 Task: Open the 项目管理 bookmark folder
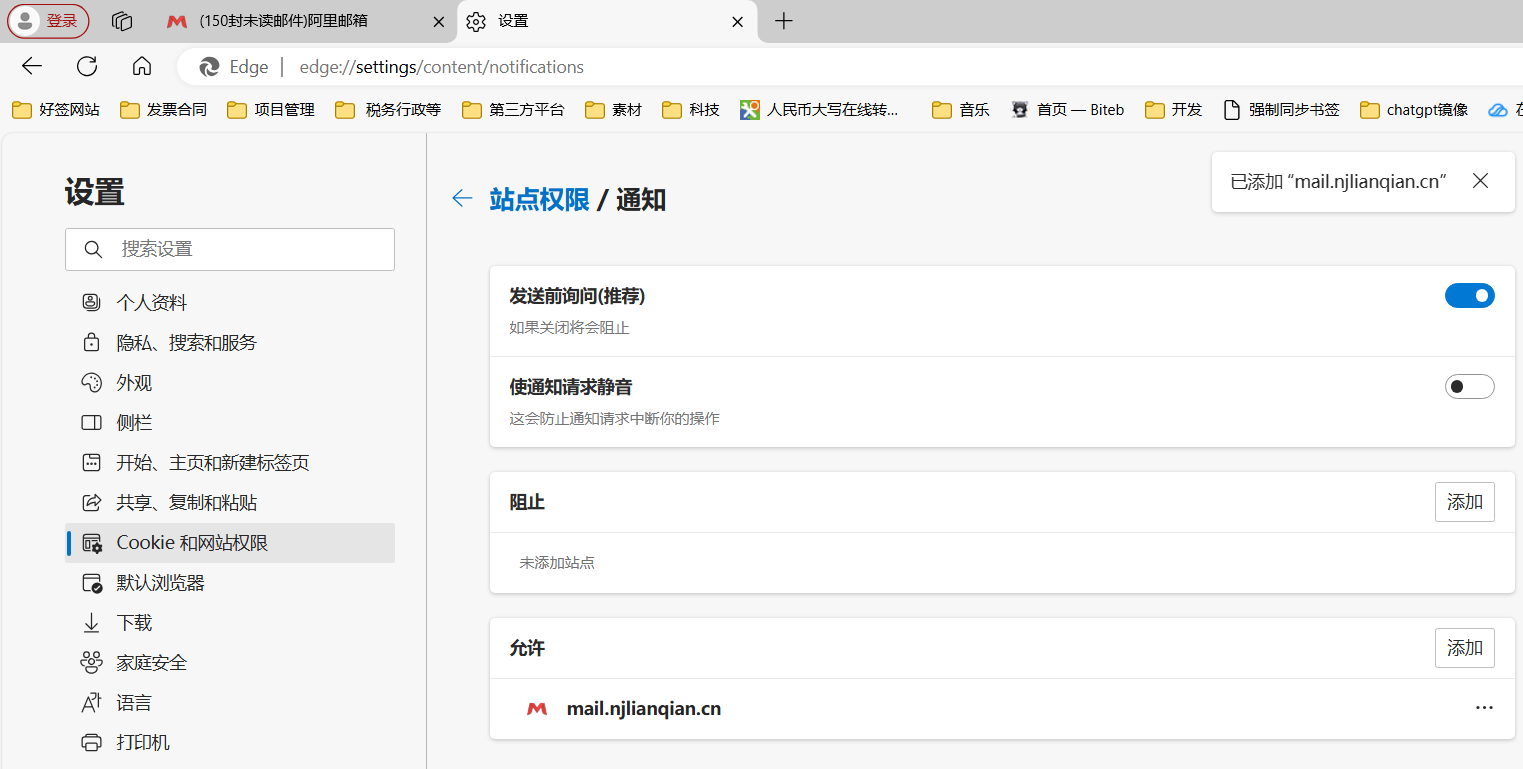[271, 110]
